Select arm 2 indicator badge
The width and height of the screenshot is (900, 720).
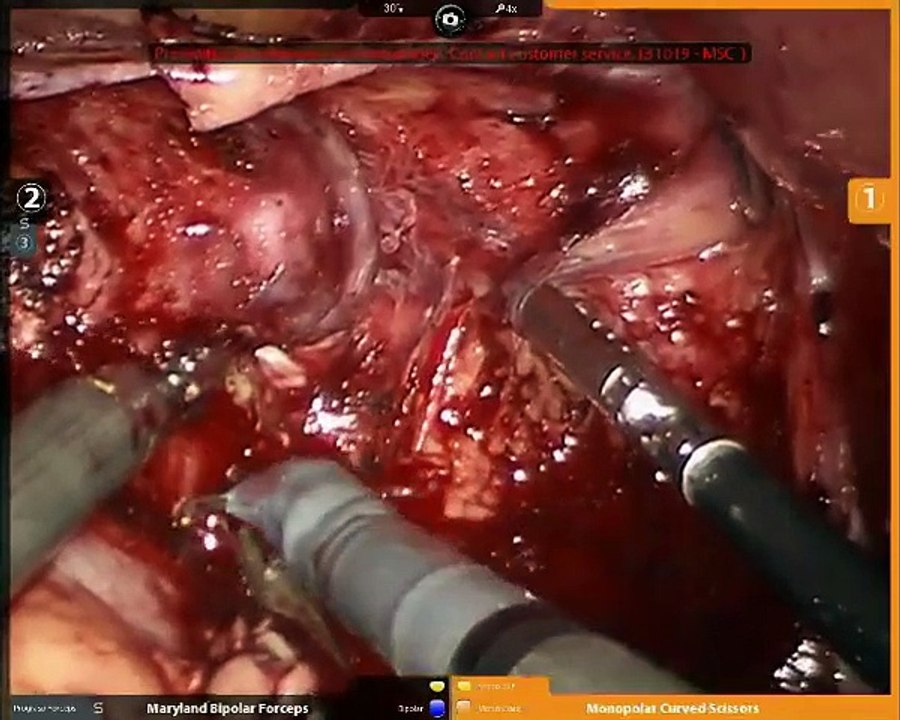point(30,198)
